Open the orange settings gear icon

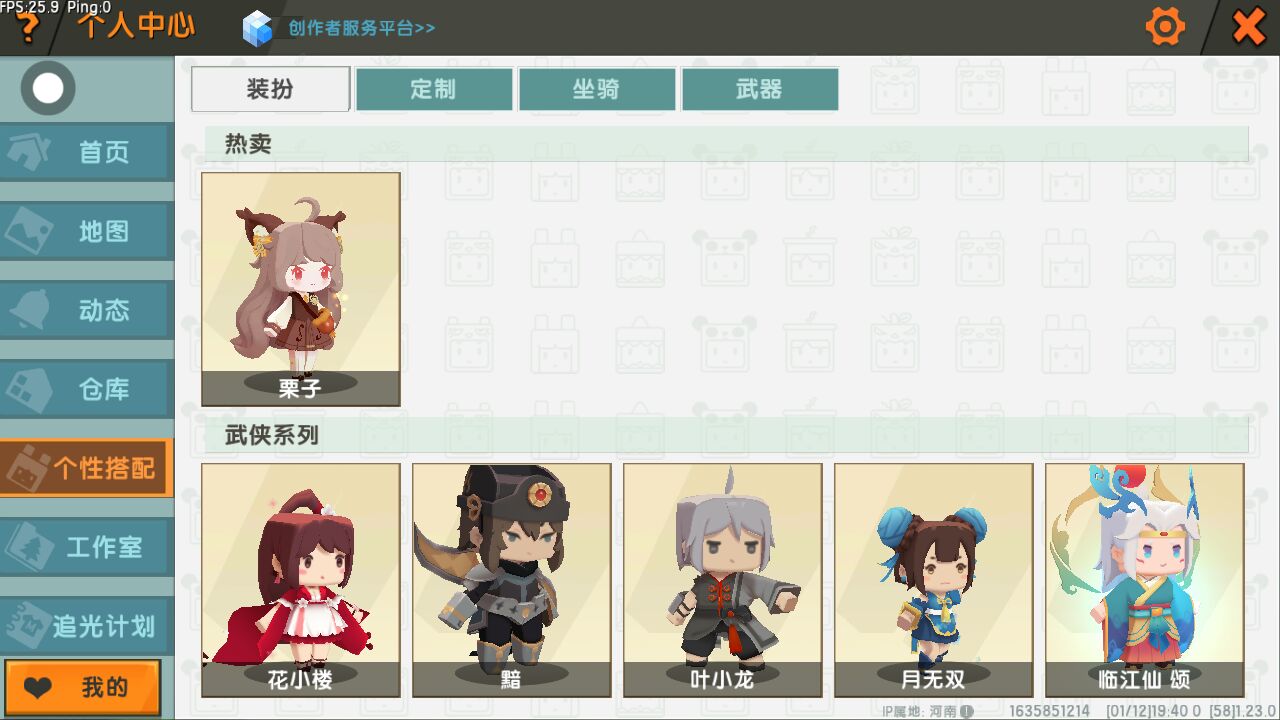coord(1165,26)
